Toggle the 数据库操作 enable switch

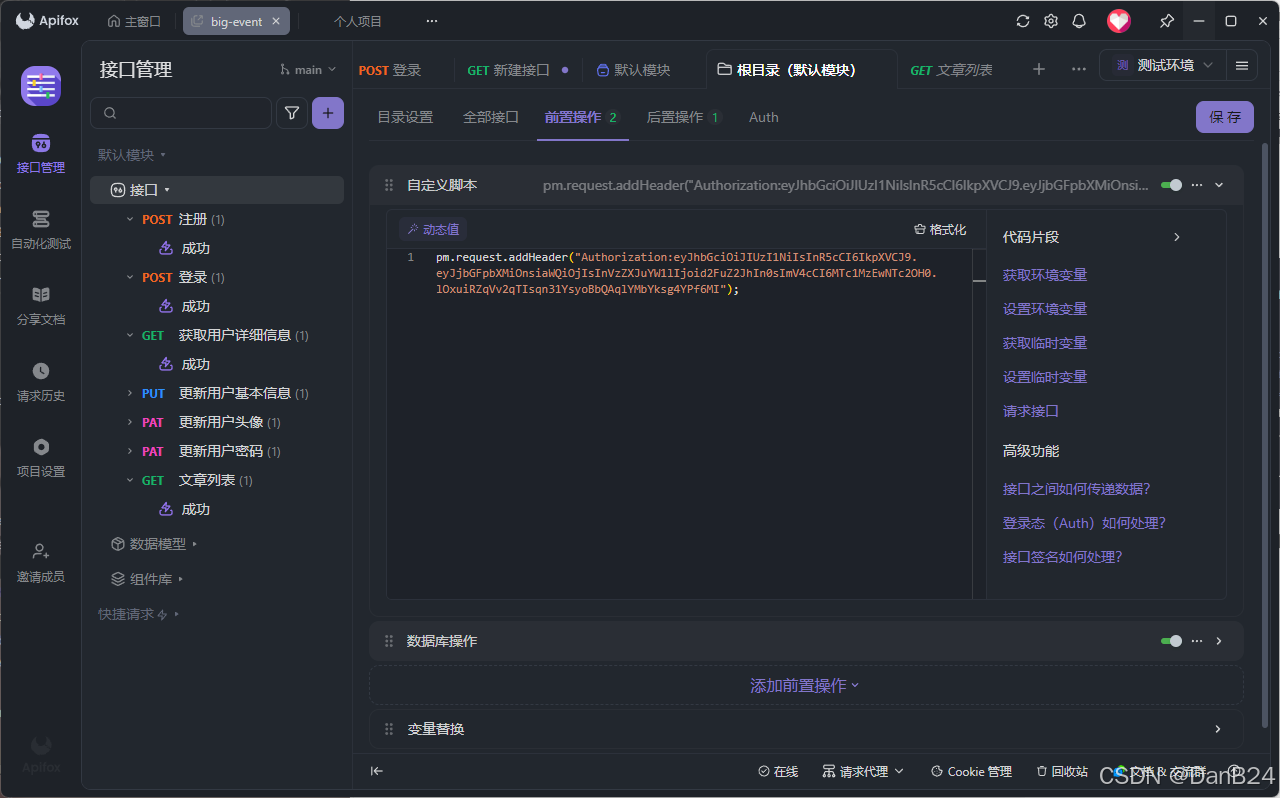click(1171, 641)
